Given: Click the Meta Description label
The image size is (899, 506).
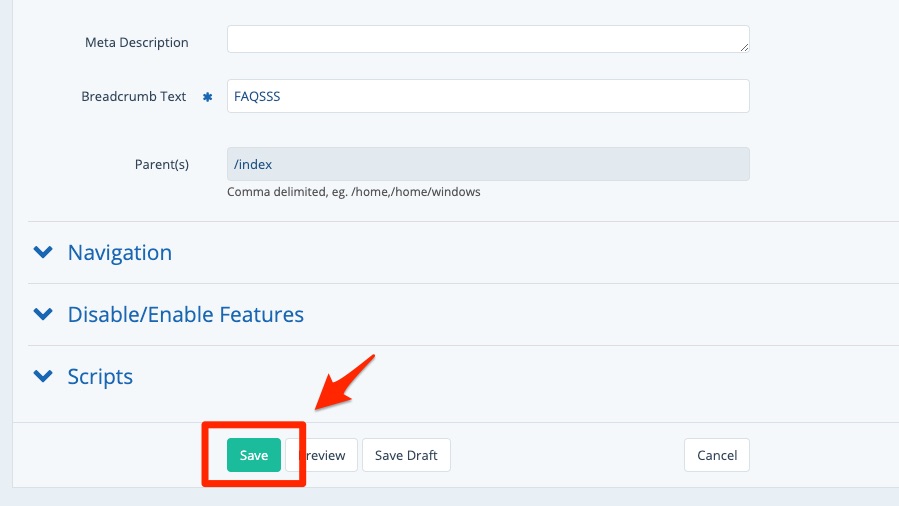Looking at the screenshot, I should (x=137, y=42).
